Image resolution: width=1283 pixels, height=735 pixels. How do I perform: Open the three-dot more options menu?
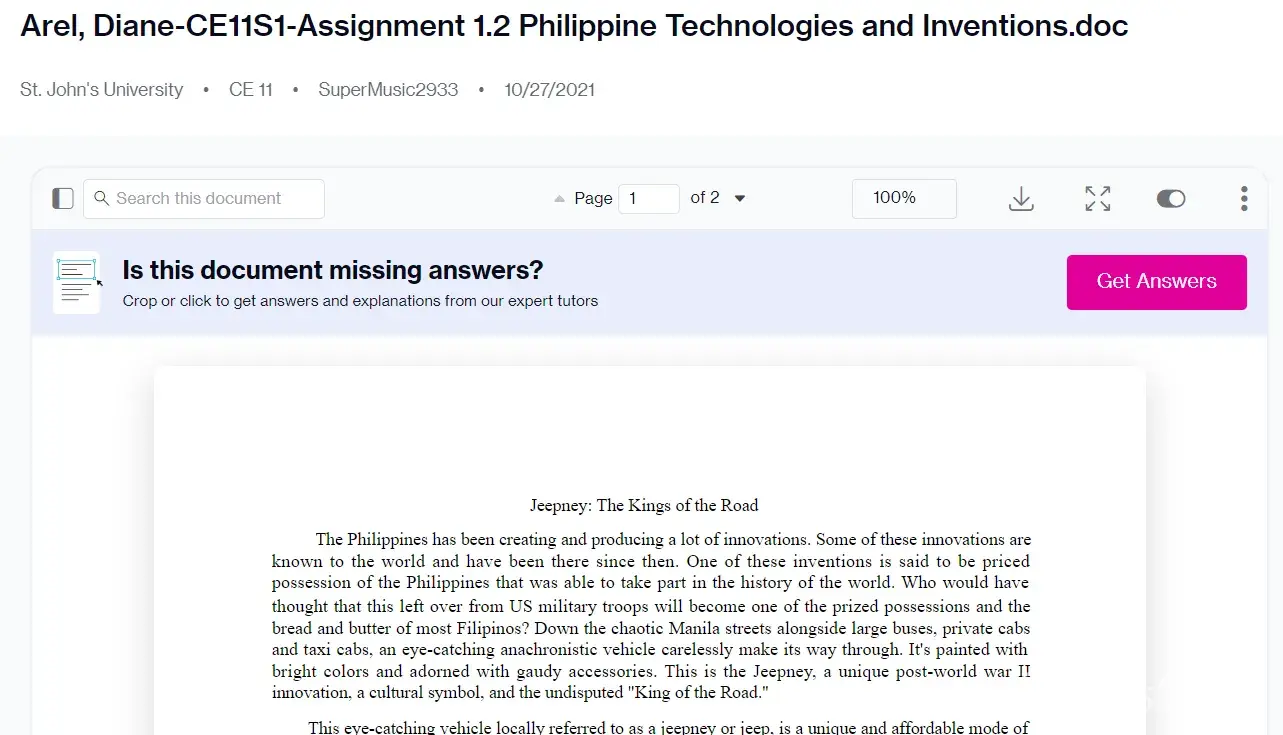click(x=1243, y=198)
